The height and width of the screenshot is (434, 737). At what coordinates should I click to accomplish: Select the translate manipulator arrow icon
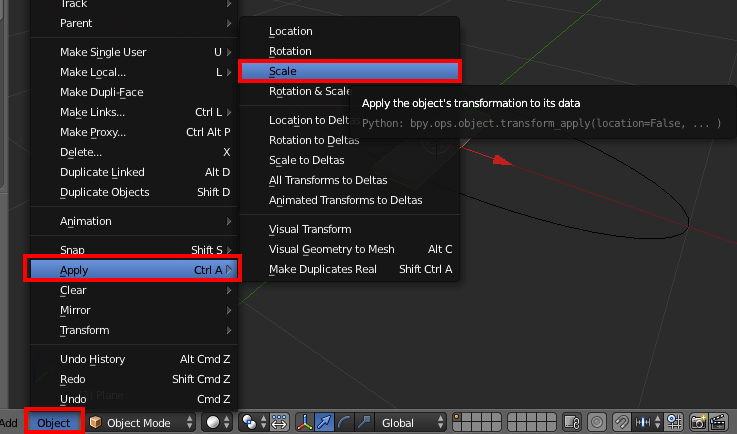coord(324,423)
